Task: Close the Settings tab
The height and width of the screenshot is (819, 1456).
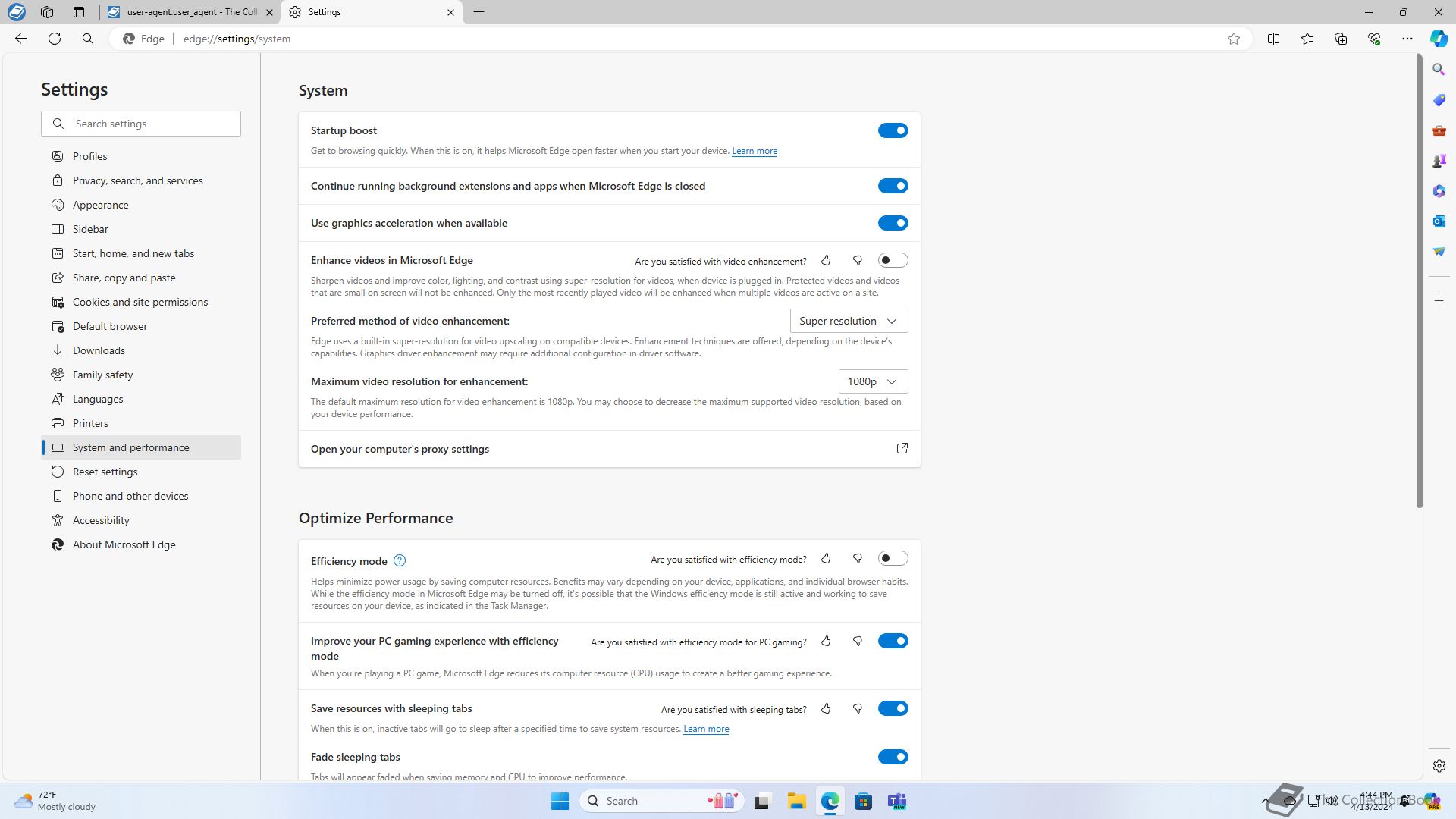Action: 450,12
